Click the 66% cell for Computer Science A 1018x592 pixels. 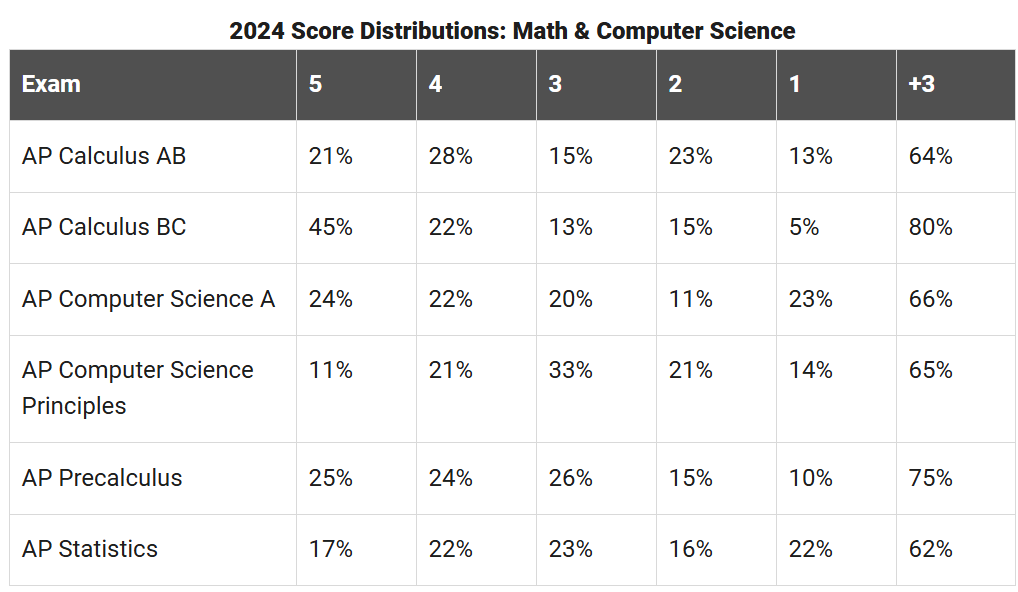(956, 299)
